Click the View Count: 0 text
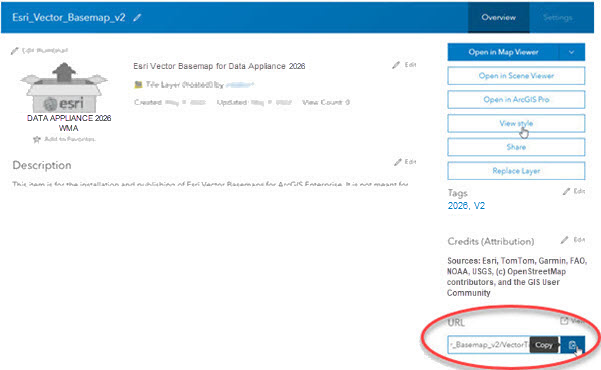 point(326,102)
